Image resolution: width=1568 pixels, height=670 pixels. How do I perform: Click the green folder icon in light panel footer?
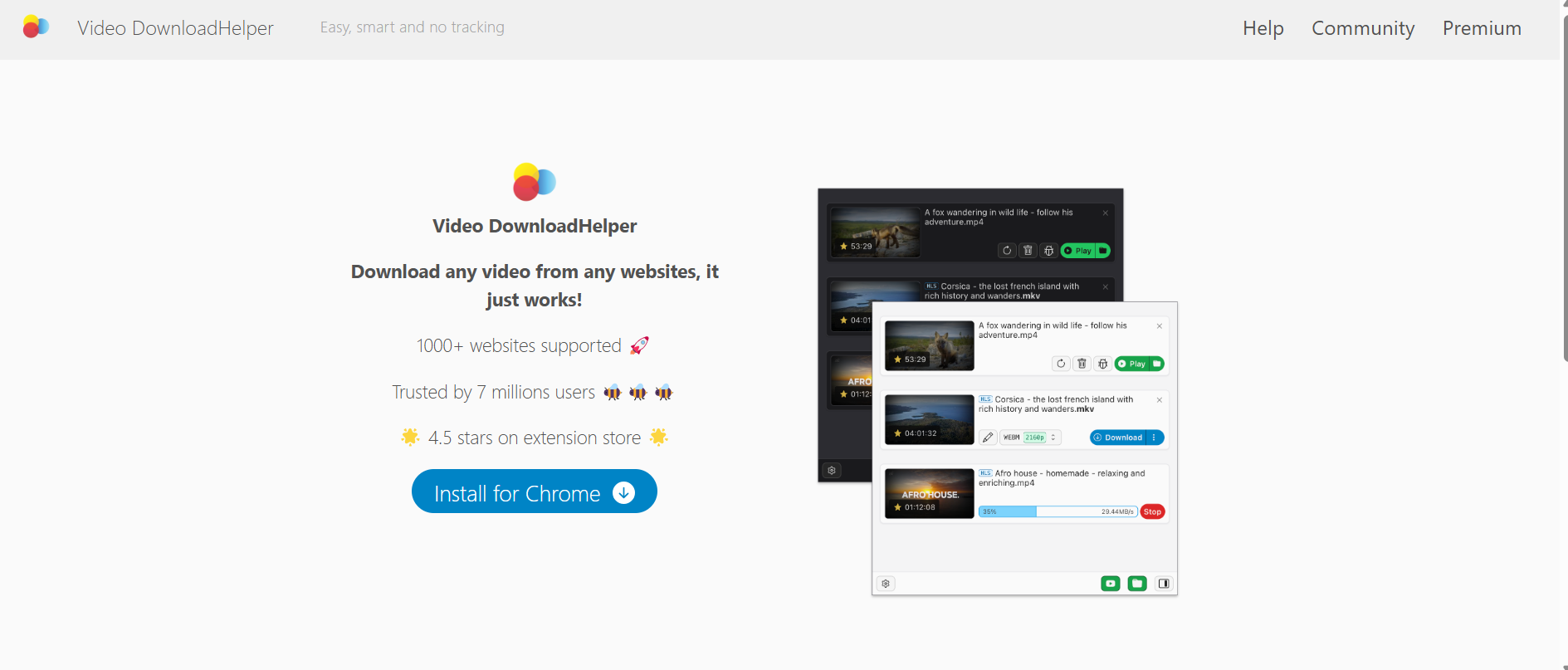[x=1137, y=584]
